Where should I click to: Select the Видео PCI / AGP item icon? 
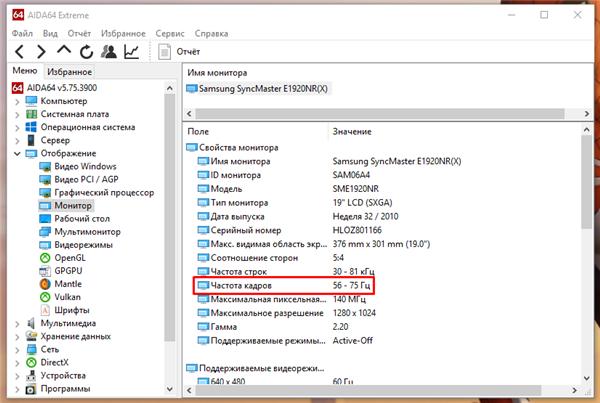[x=45, y=180]
